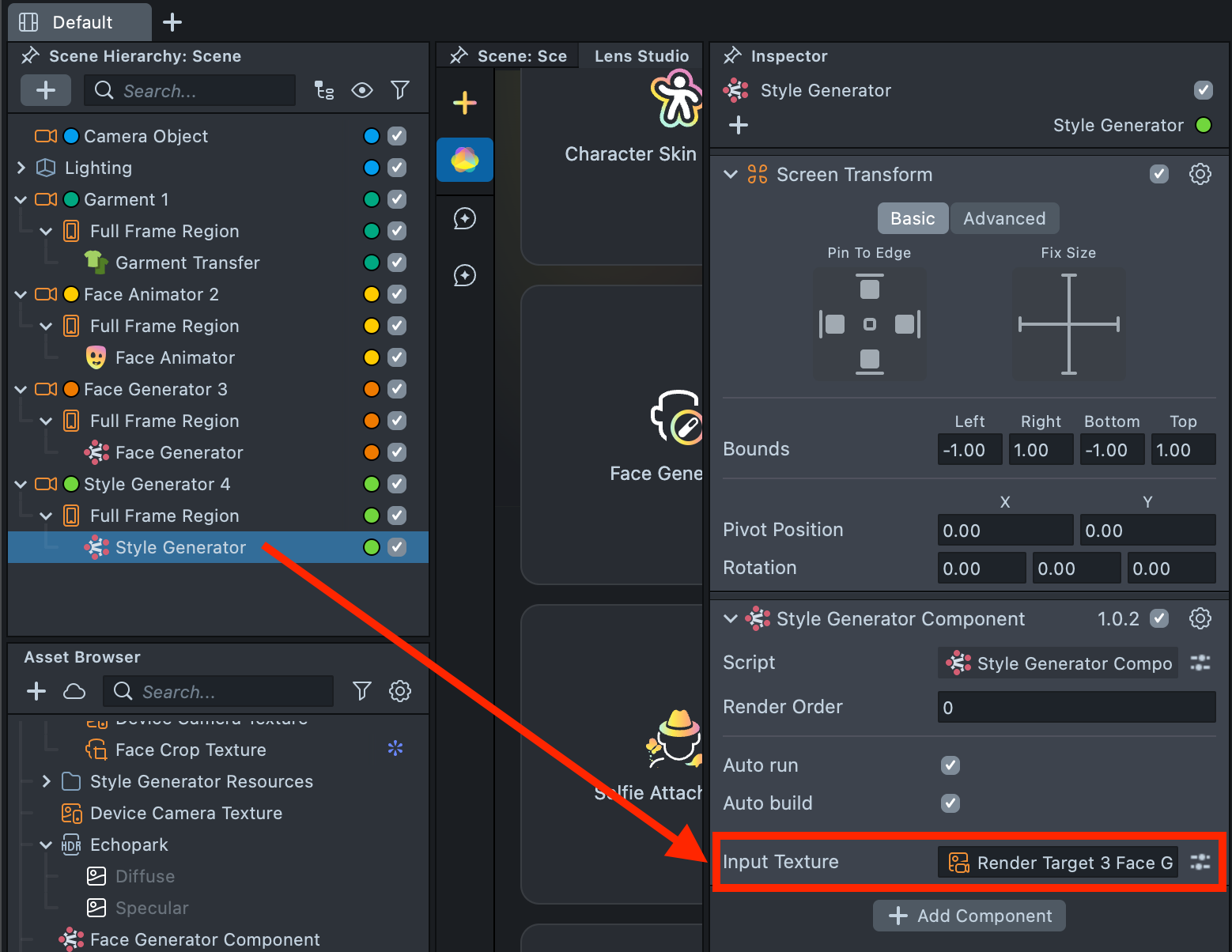The image size is (1232, 952).
Task: Open the Lens Studio tab
Action: pos(641,55)
